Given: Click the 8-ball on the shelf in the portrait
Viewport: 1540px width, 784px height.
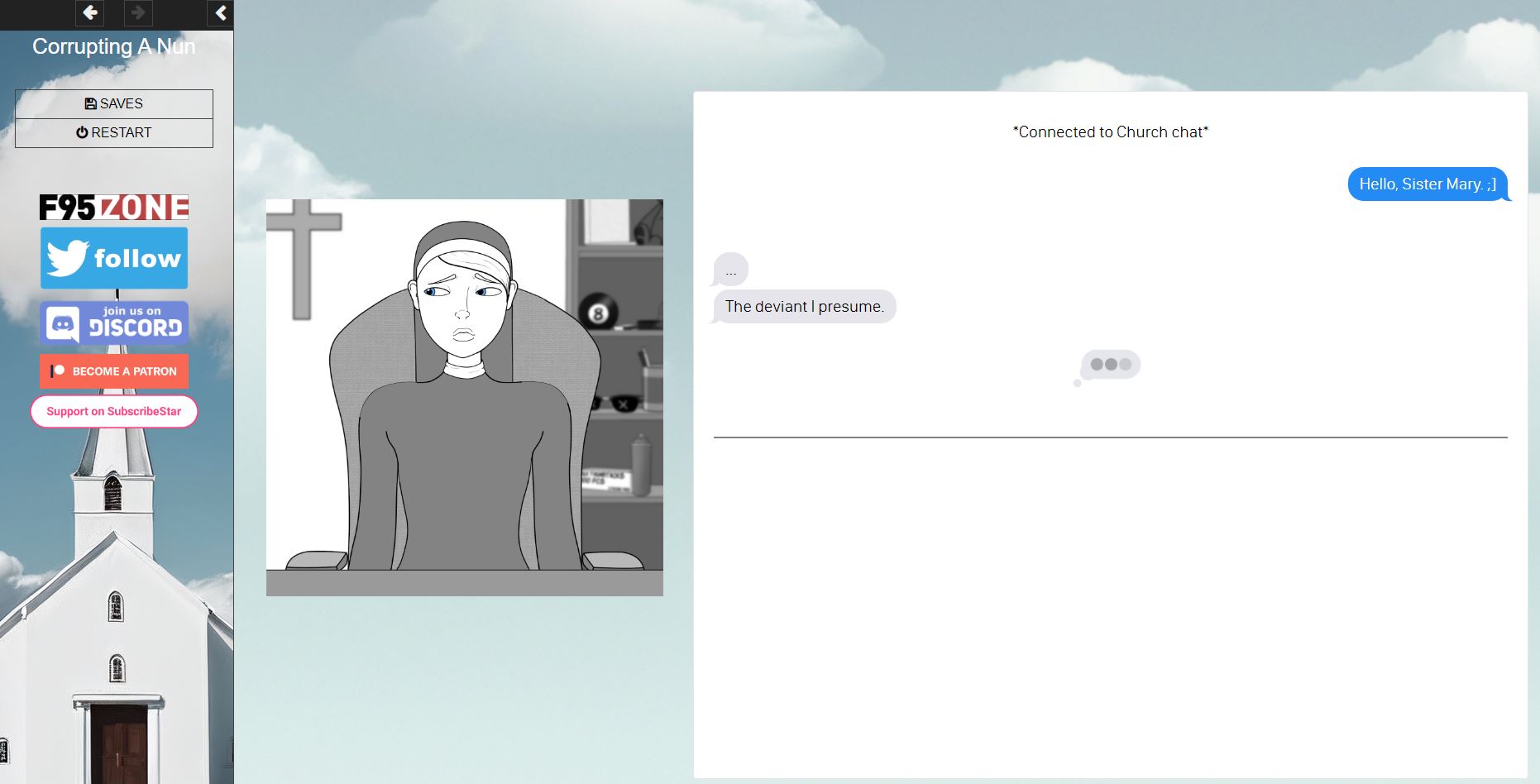Looking at the screenshot, I should click(598, 313).
